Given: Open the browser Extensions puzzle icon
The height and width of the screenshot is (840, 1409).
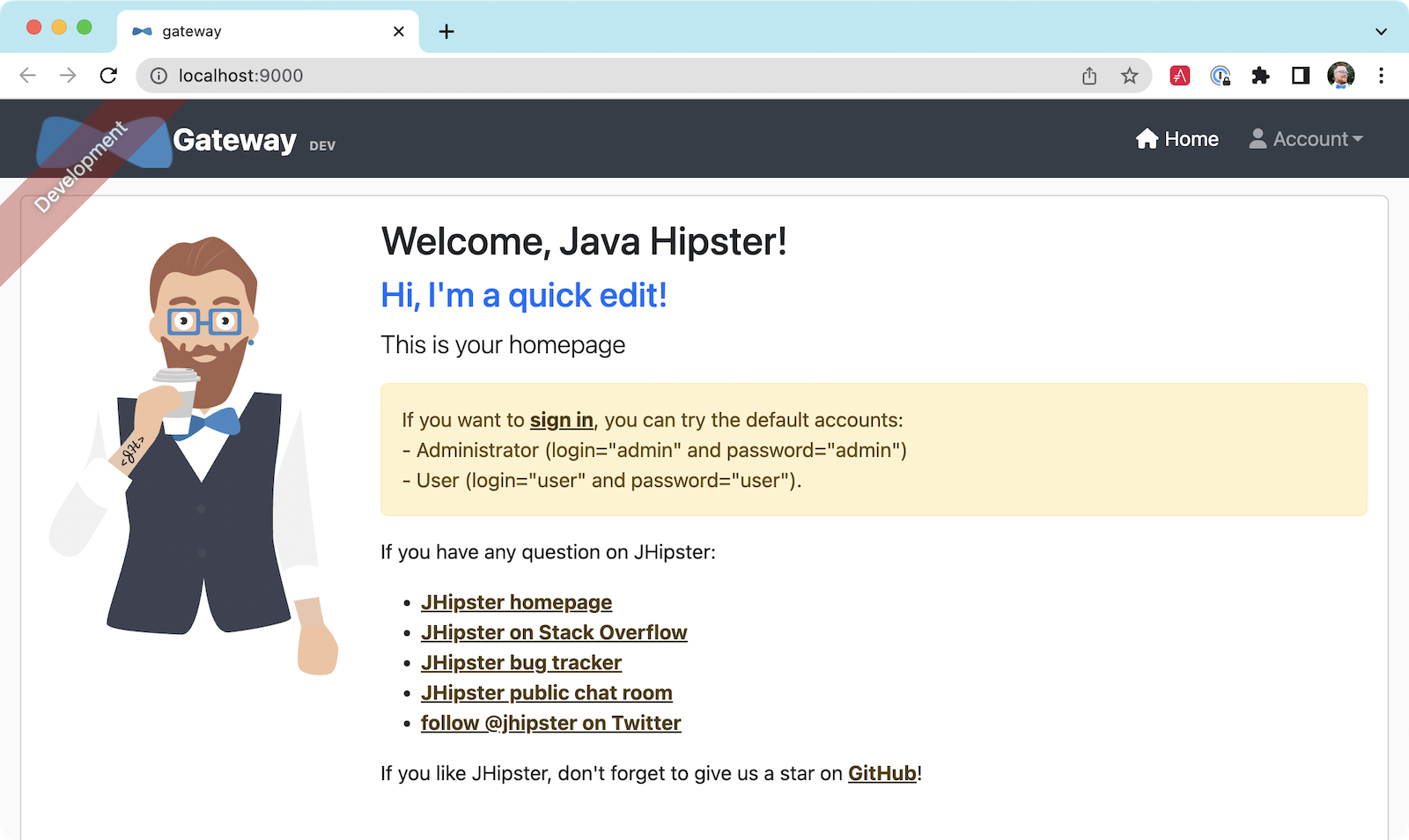Looking at the screenshot, I should [x=1260, y=76].
